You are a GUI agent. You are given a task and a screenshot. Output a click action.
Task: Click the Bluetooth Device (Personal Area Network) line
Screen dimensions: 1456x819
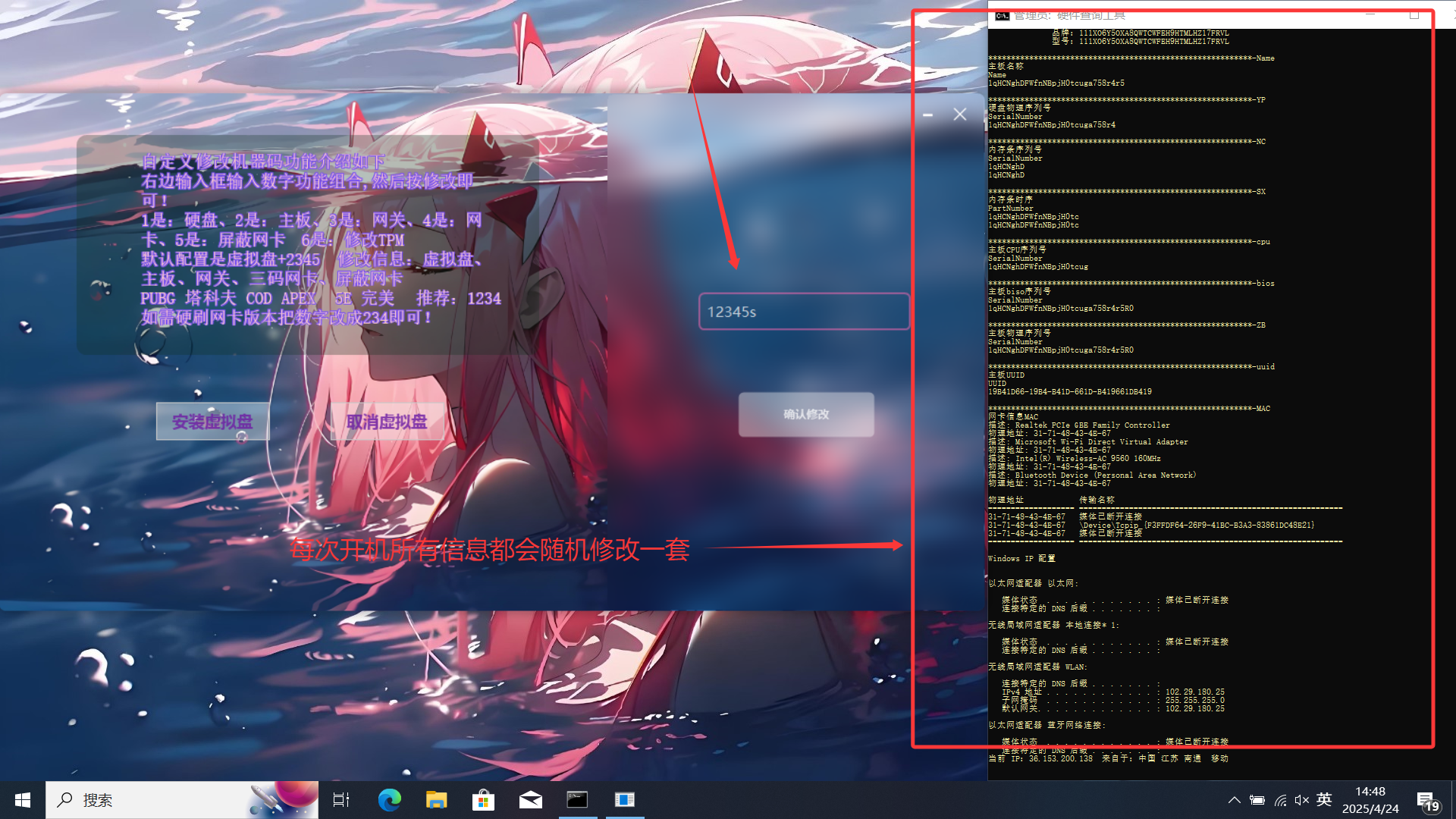coord(1092,475)
